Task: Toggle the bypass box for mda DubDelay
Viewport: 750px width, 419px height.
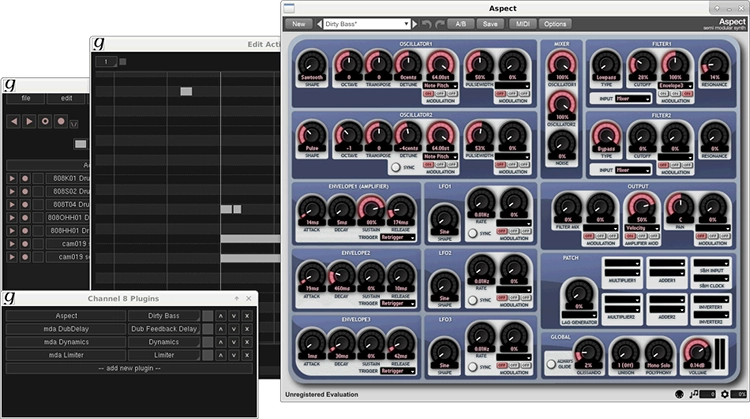Action: [x=208, y=329]
